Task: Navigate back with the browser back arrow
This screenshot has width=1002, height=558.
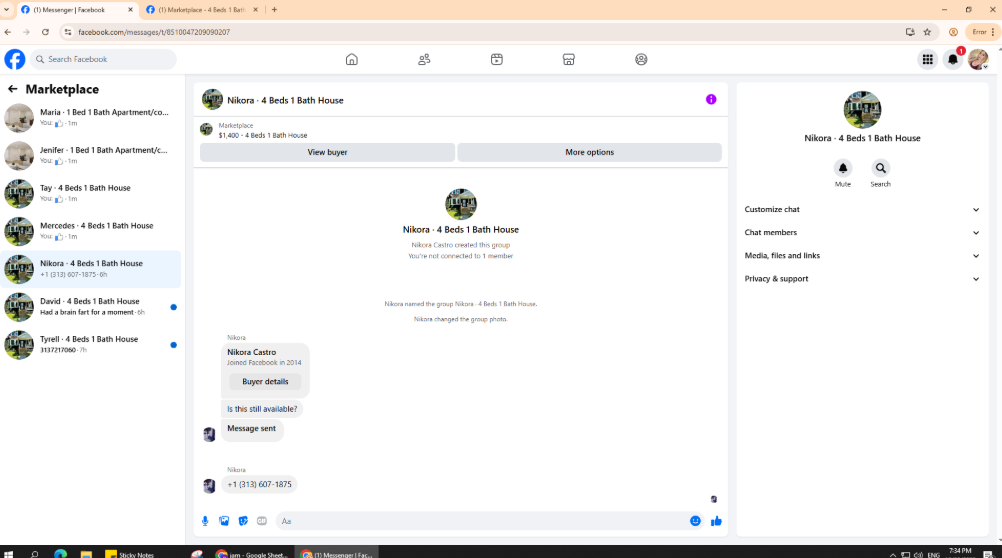Action: [x=8, y=32]
